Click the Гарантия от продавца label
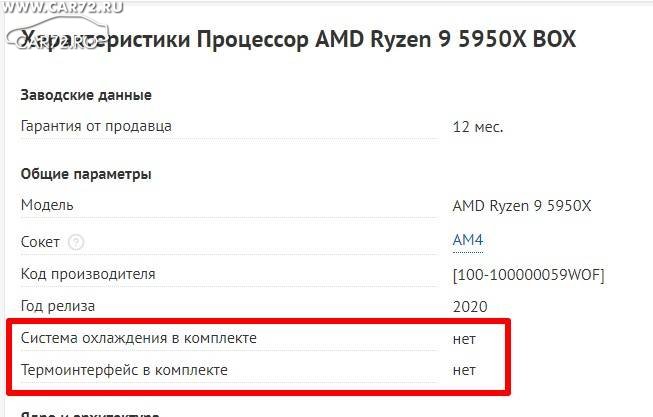Viewport: 653px width, 417px height. (96, 126)
